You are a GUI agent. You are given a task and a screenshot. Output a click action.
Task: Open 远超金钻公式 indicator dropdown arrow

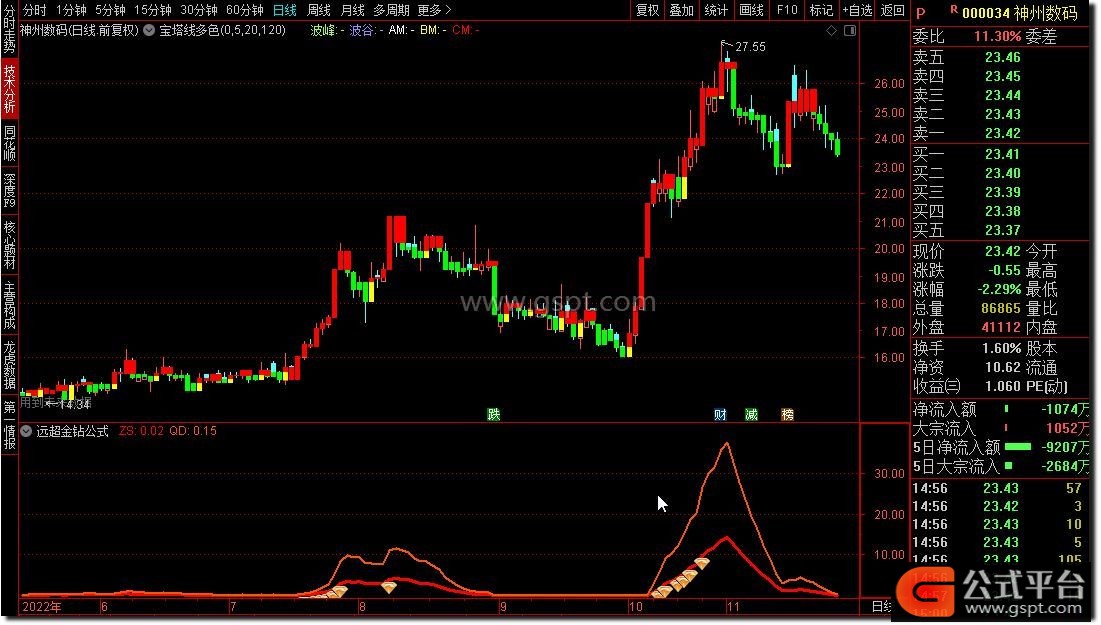point(26,431)
